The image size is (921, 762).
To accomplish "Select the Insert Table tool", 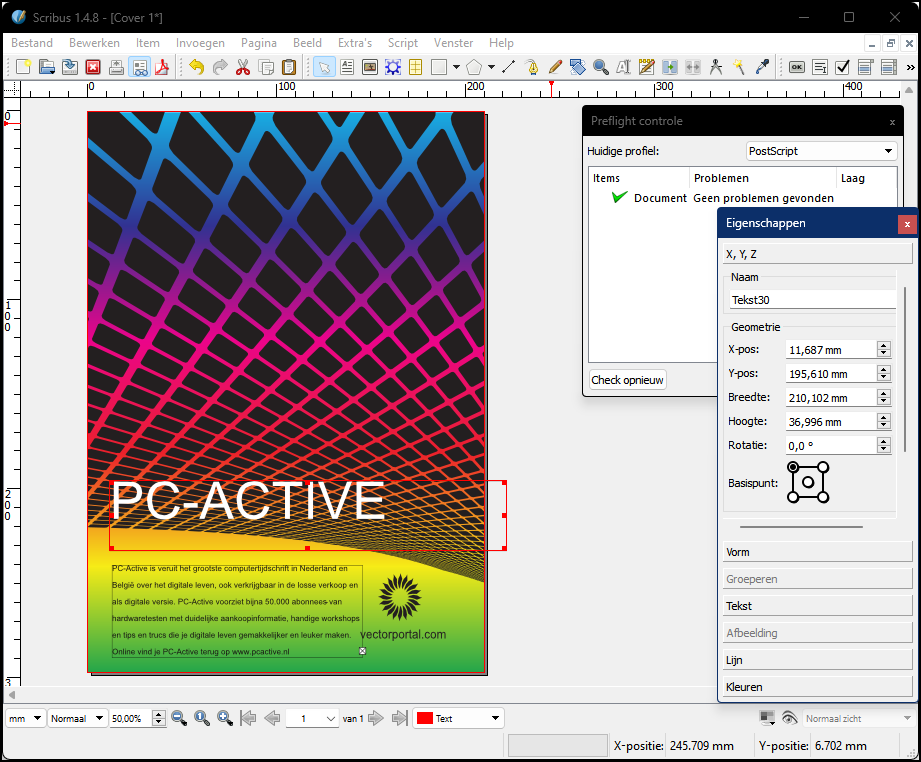I will pyautogui.click(x=416, y=67).
